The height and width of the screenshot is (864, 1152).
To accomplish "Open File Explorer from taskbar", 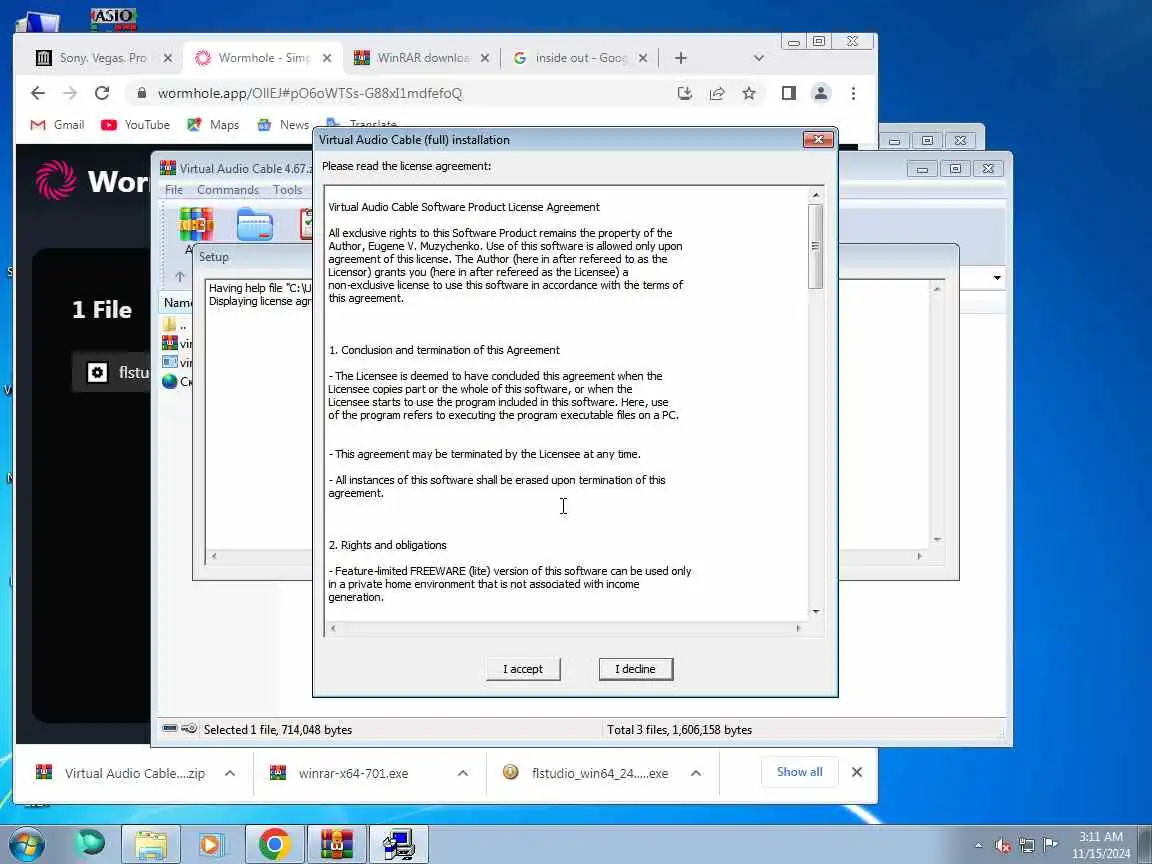I will pos(151,844).
